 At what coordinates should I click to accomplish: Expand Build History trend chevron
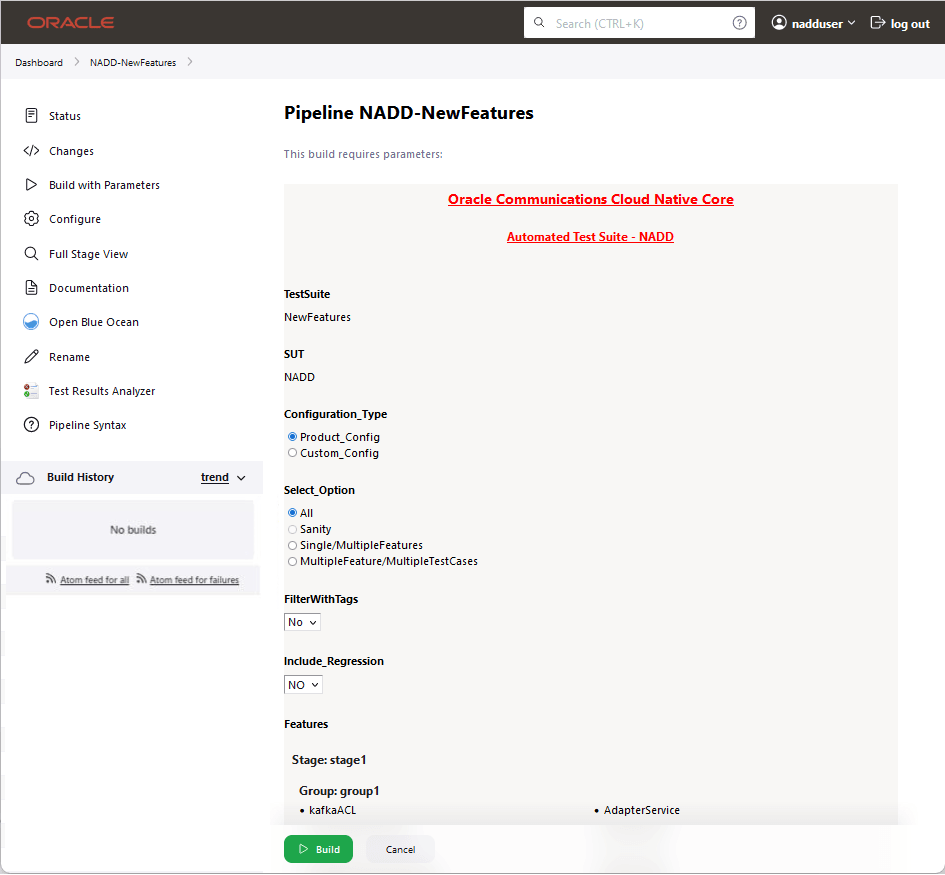click(241, 478)
